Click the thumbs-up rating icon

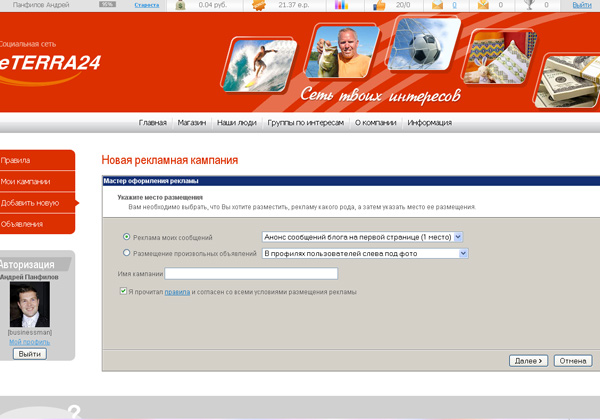(379, 5)
